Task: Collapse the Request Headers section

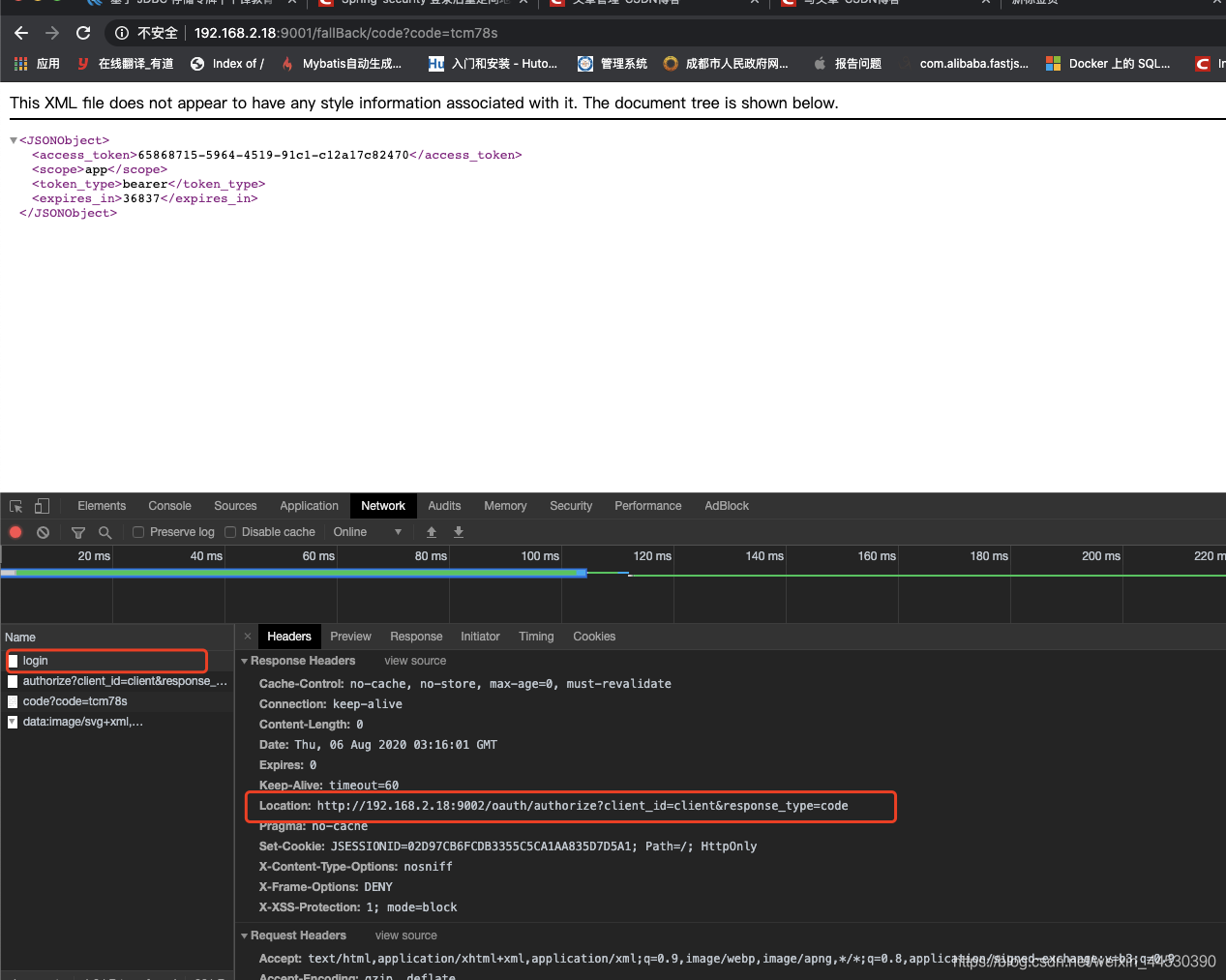Action: [x=244, y=935]
